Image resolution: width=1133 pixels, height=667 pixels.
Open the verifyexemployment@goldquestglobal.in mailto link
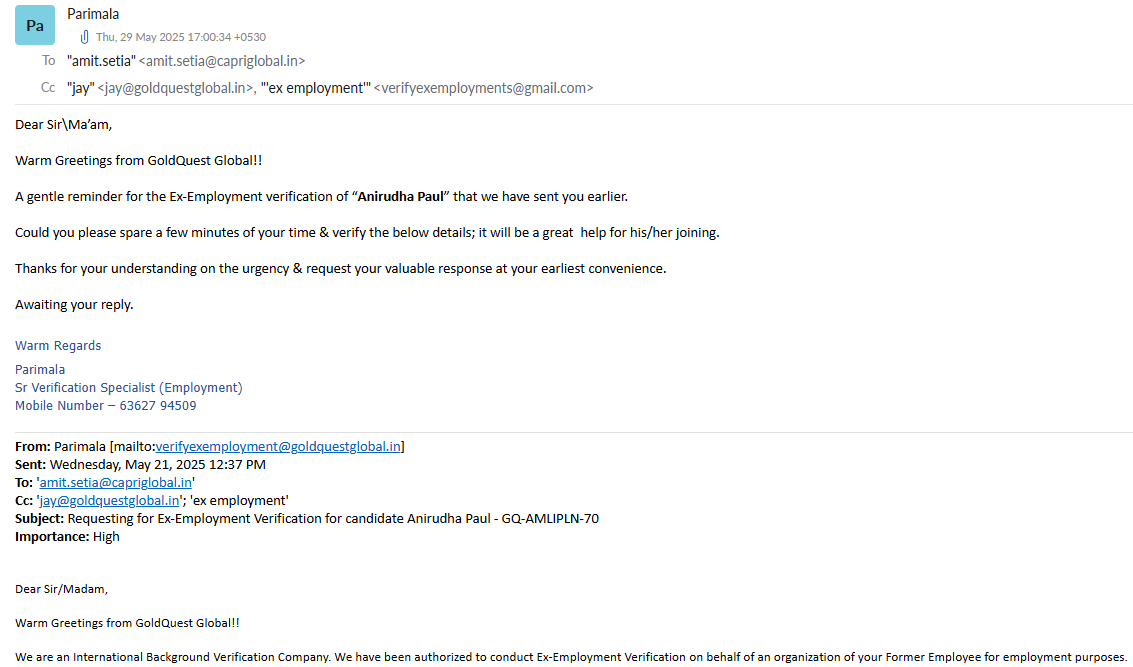click(277, 446)
